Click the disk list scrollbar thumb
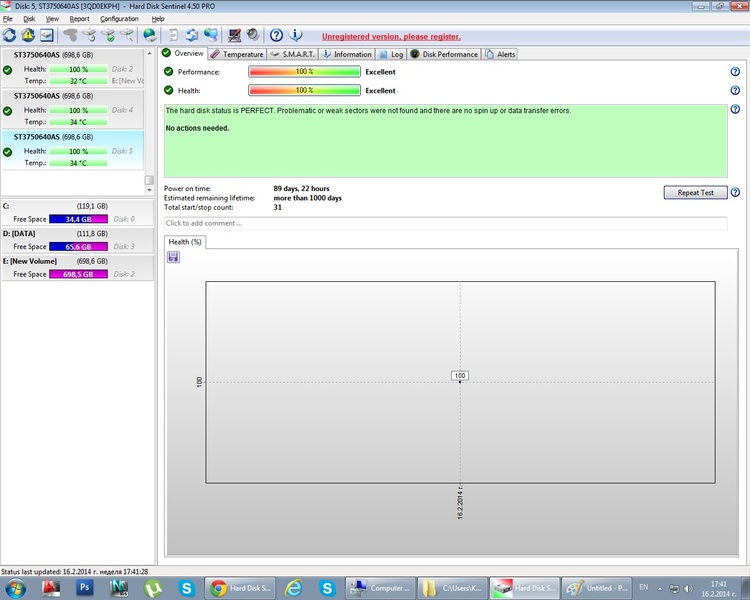The width and height of the screenshot is (750, 600). 149,180
